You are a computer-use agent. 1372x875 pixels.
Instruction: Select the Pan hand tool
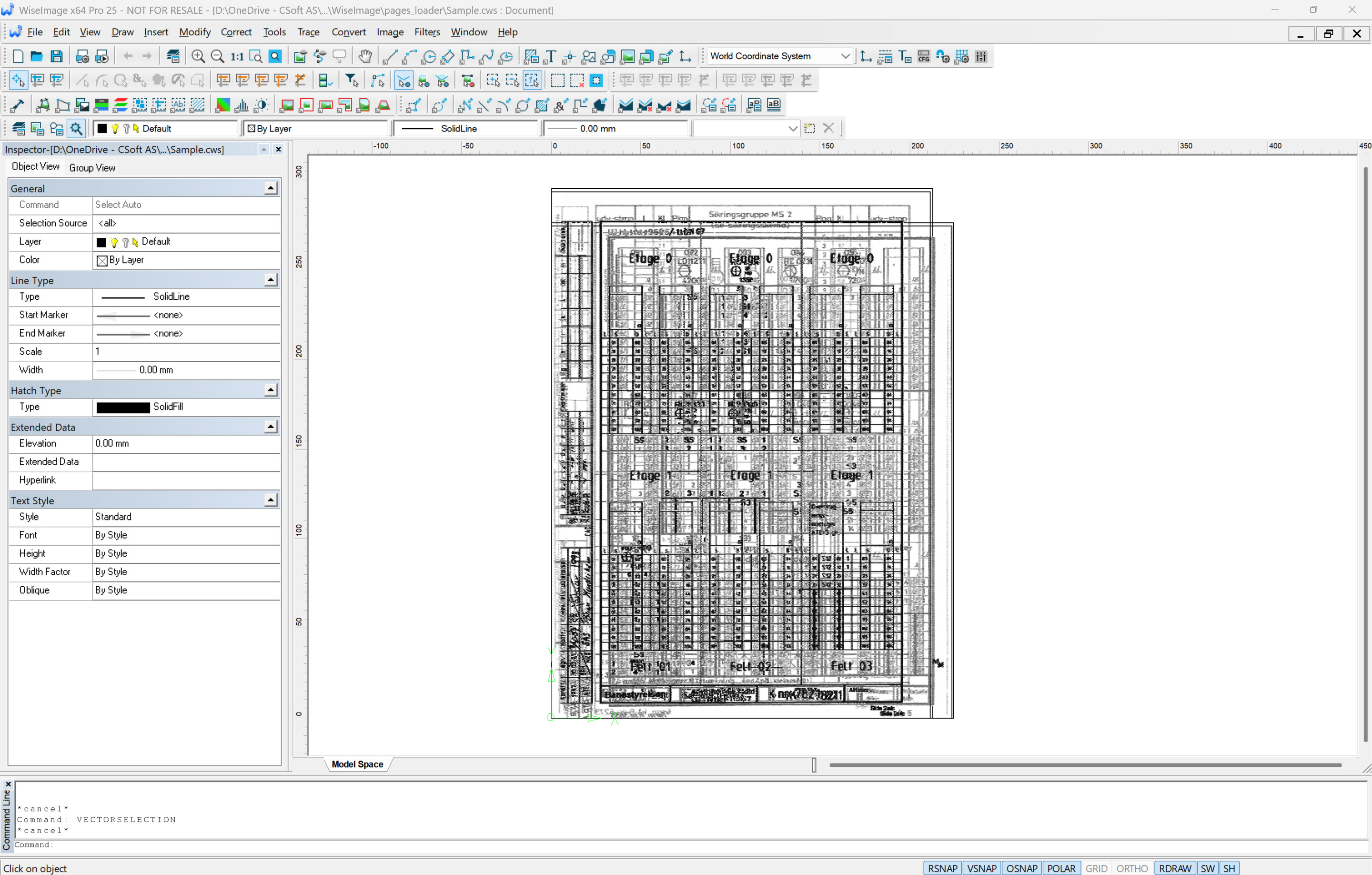pyautogui.click(x=364, y=56)
